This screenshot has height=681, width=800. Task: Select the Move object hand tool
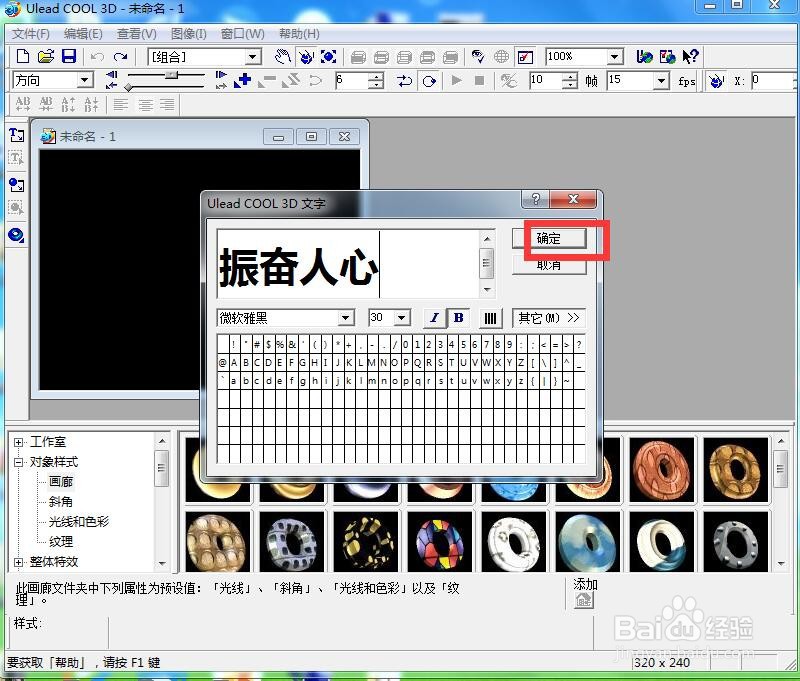click(282, 57)
